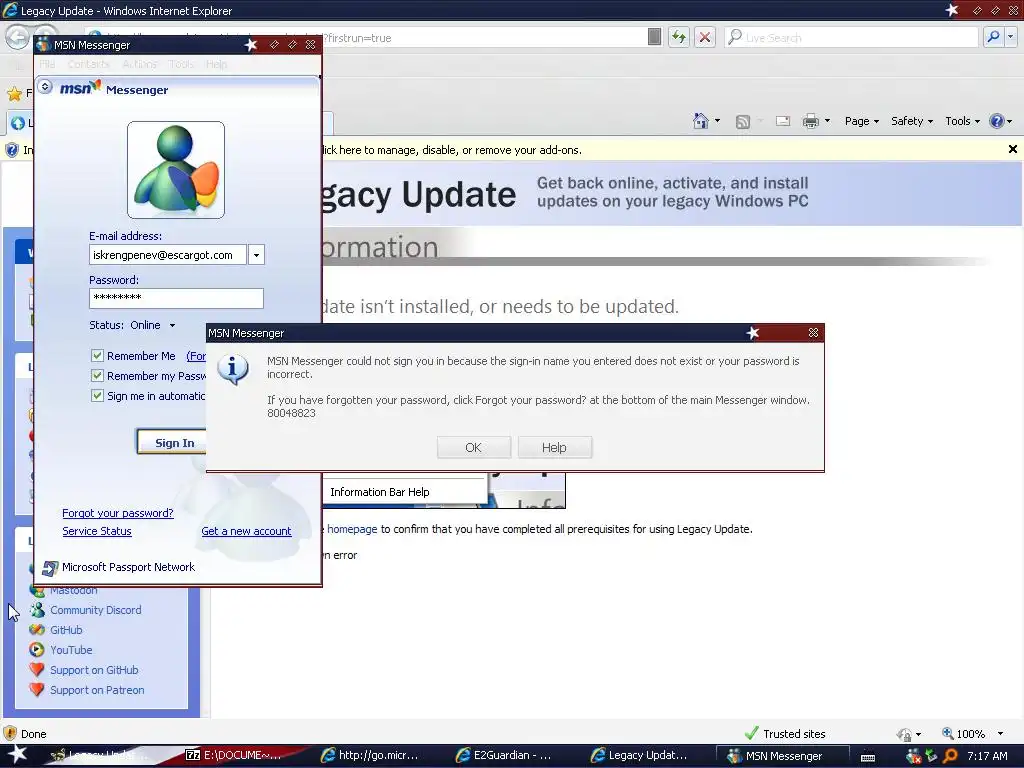1024x768 pixels.
Task: Open the e-mail address dropdown arrow
Action: click(257, 255)
